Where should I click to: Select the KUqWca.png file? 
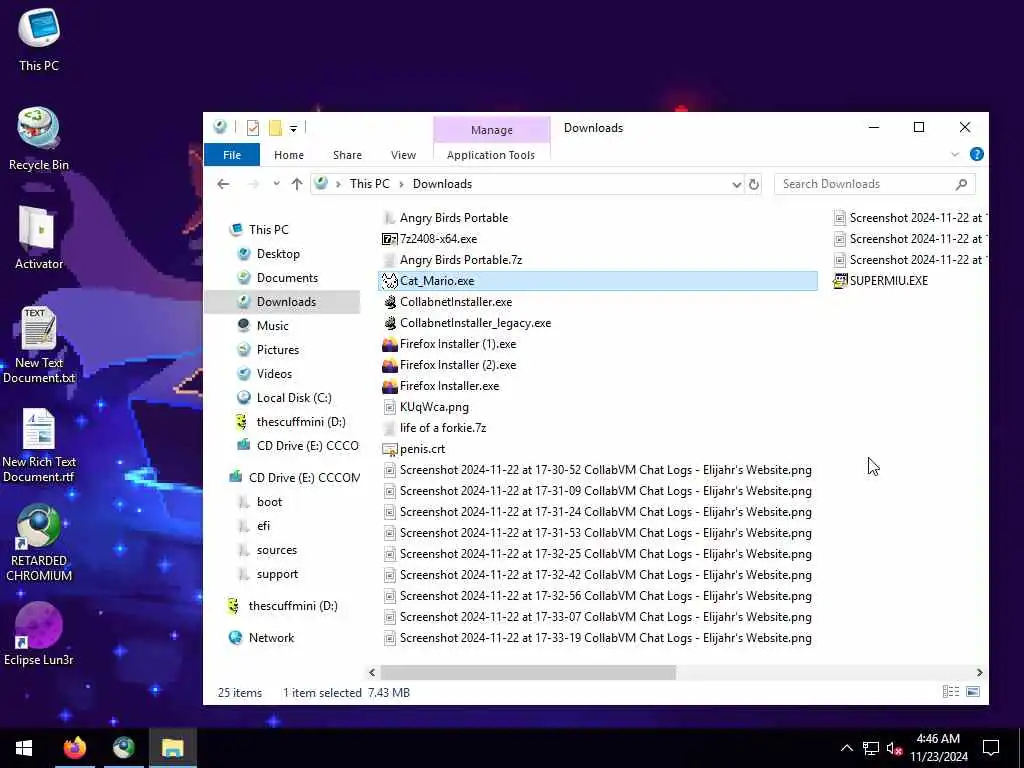(434, 408)
